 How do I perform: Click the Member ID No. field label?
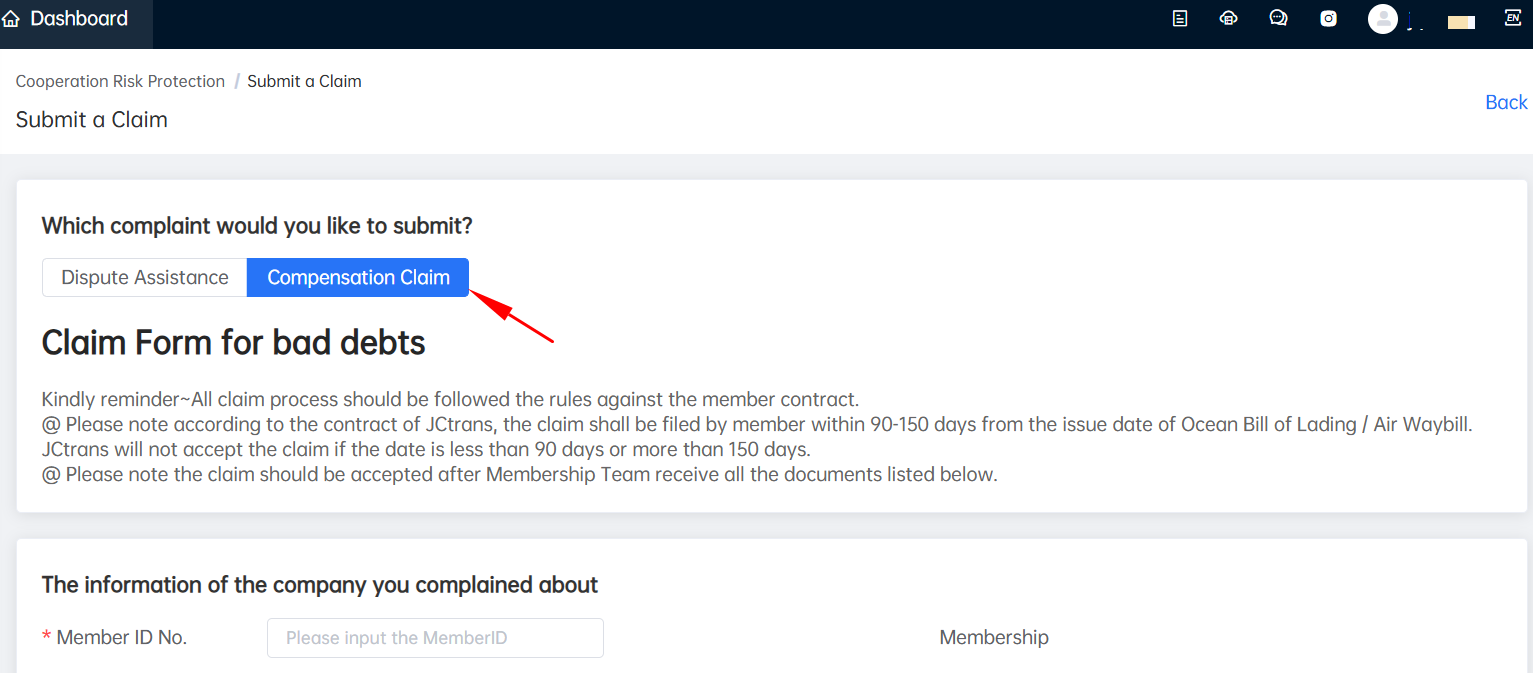click(x=121, y=638)
